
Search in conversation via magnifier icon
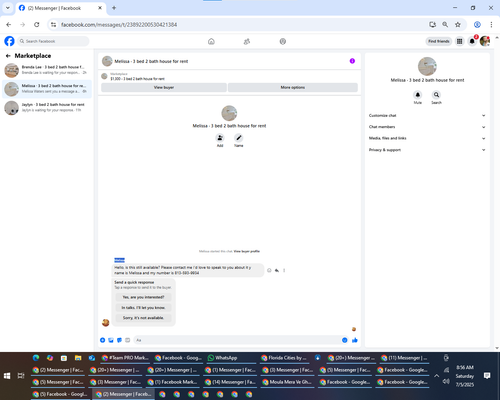pos(436,95)
